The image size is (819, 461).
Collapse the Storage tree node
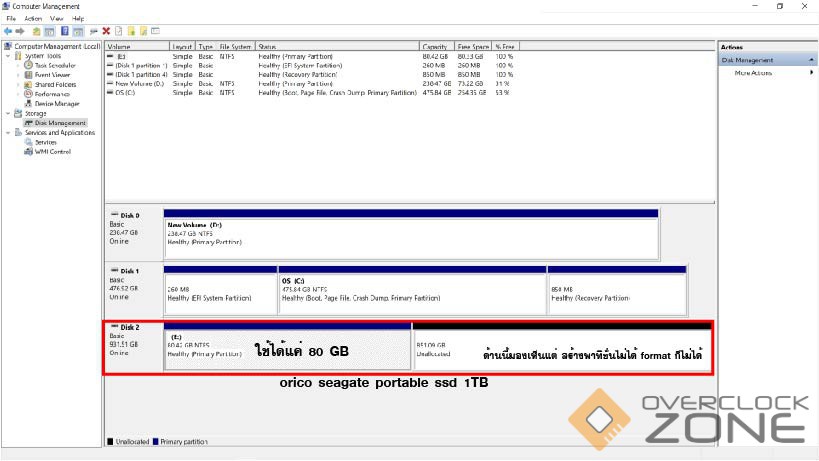click(8, 113)
